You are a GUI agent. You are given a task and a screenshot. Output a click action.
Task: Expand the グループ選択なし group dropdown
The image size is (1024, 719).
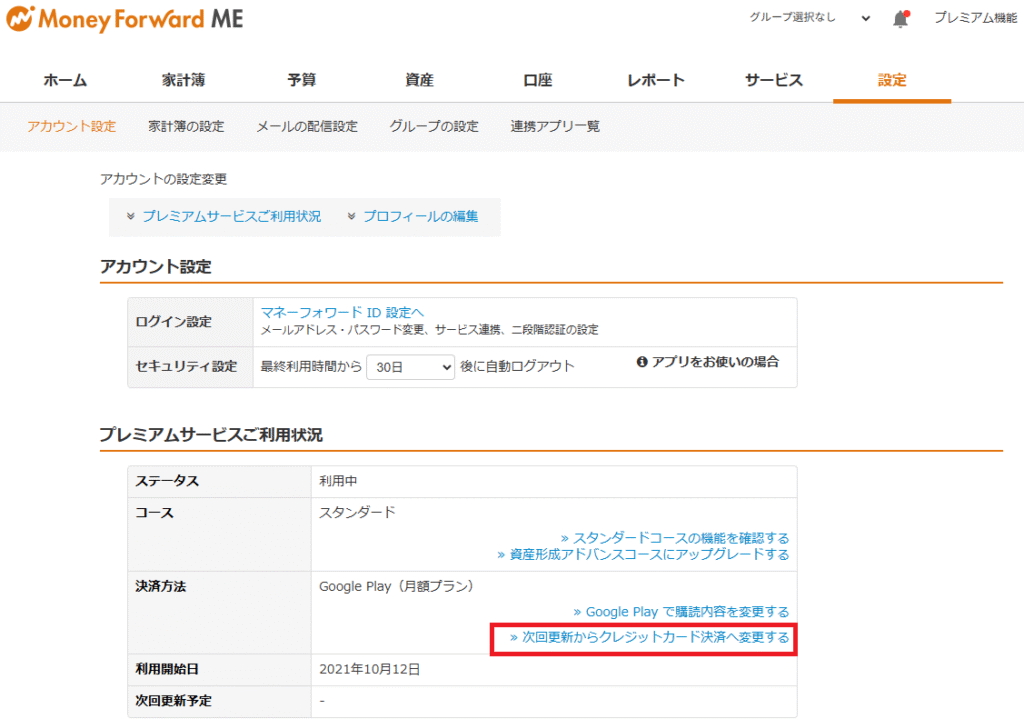tap(810, 18)
